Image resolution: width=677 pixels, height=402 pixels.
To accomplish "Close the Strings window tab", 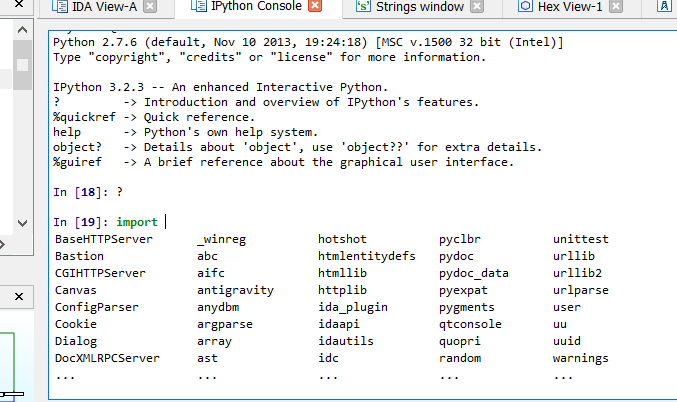I will [479, 7].
